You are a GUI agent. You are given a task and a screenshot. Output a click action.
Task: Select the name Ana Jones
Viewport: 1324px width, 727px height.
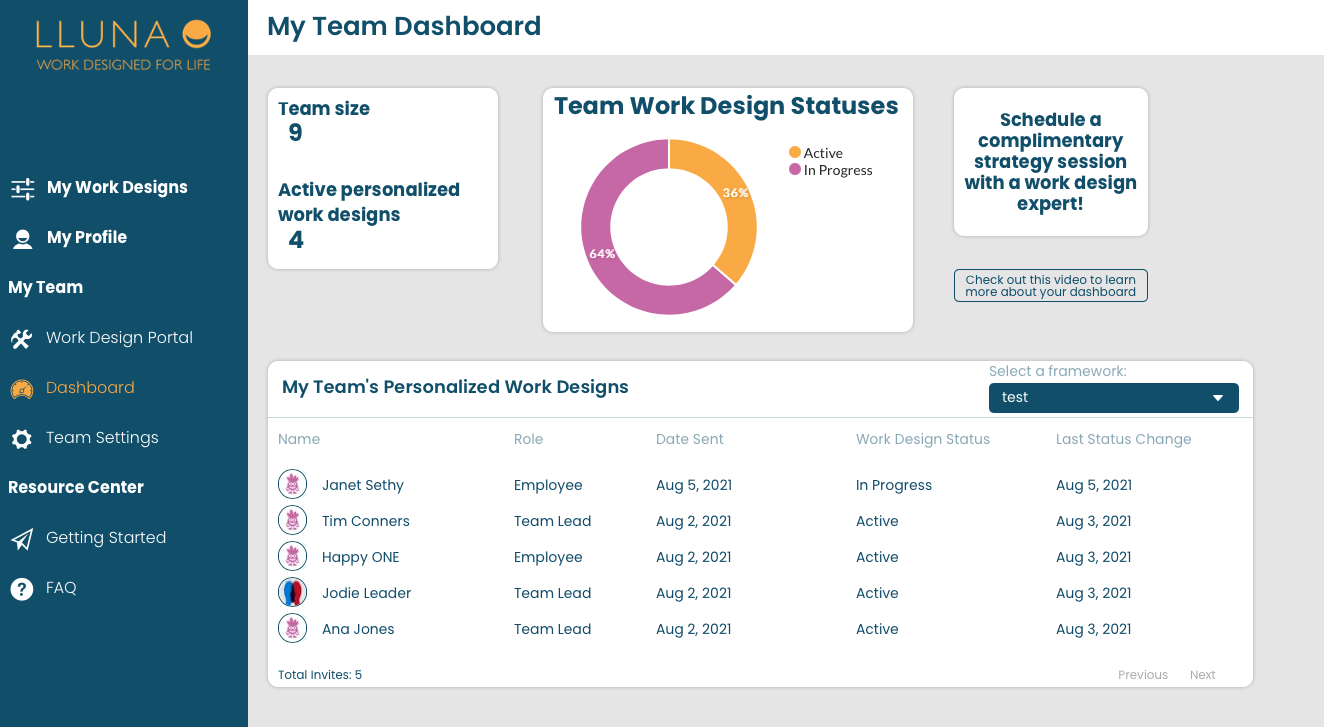358,629
